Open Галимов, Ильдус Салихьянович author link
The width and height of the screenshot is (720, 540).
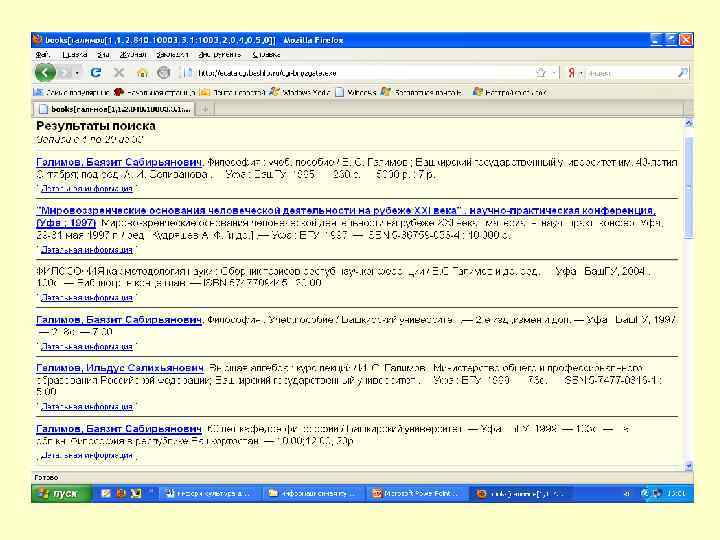pyautogui.click(x=120, y=368)
